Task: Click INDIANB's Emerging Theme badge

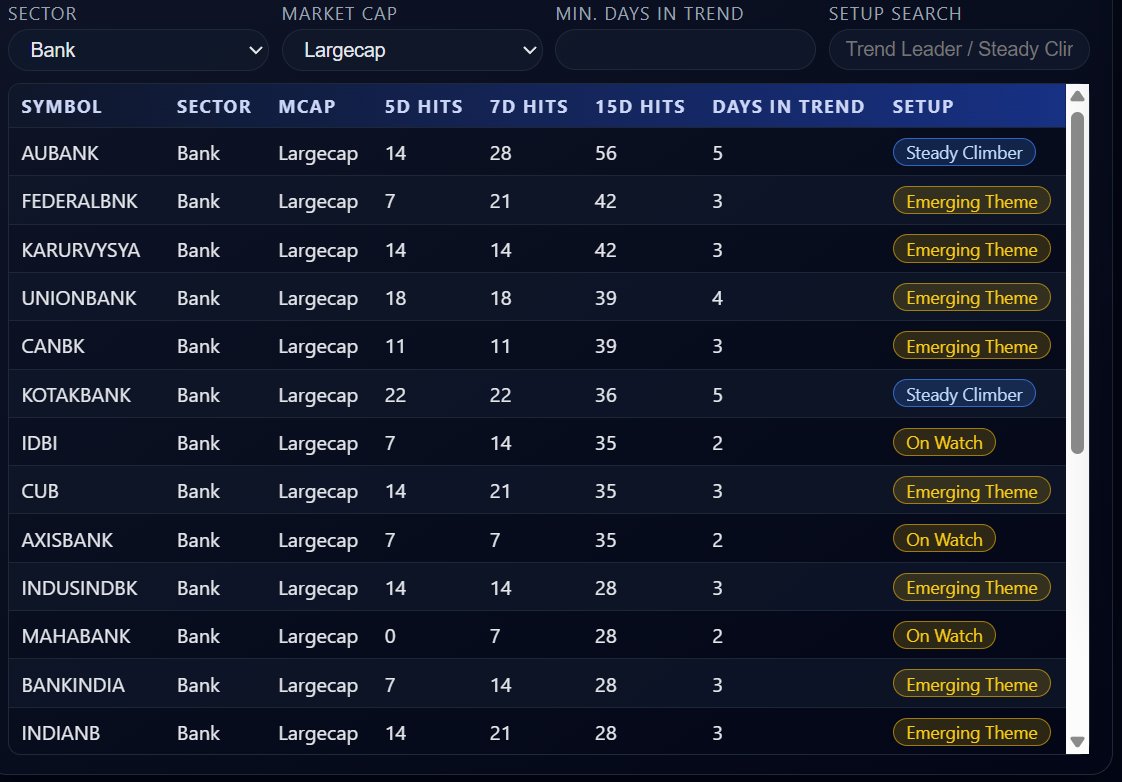Action: tap(972, 732)
